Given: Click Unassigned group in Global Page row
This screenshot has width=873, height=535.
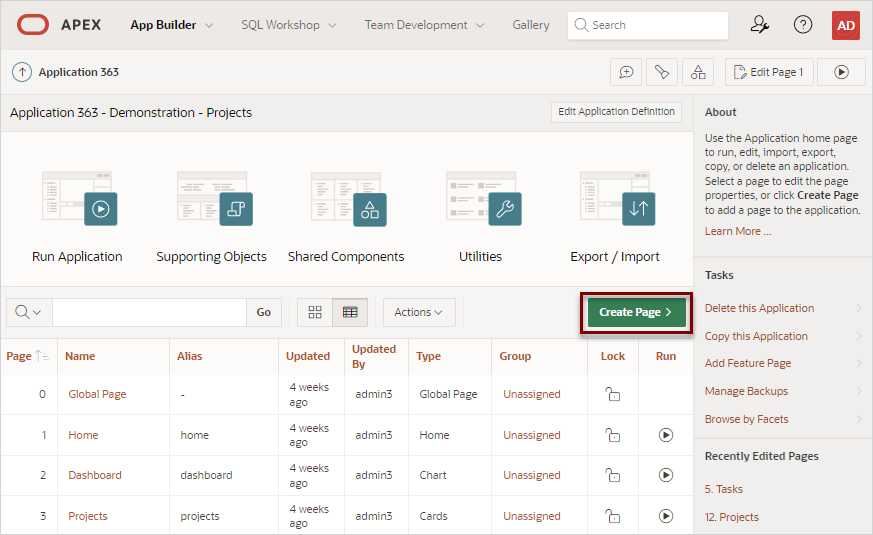Looking at the screenshot, I should (532, 394).
